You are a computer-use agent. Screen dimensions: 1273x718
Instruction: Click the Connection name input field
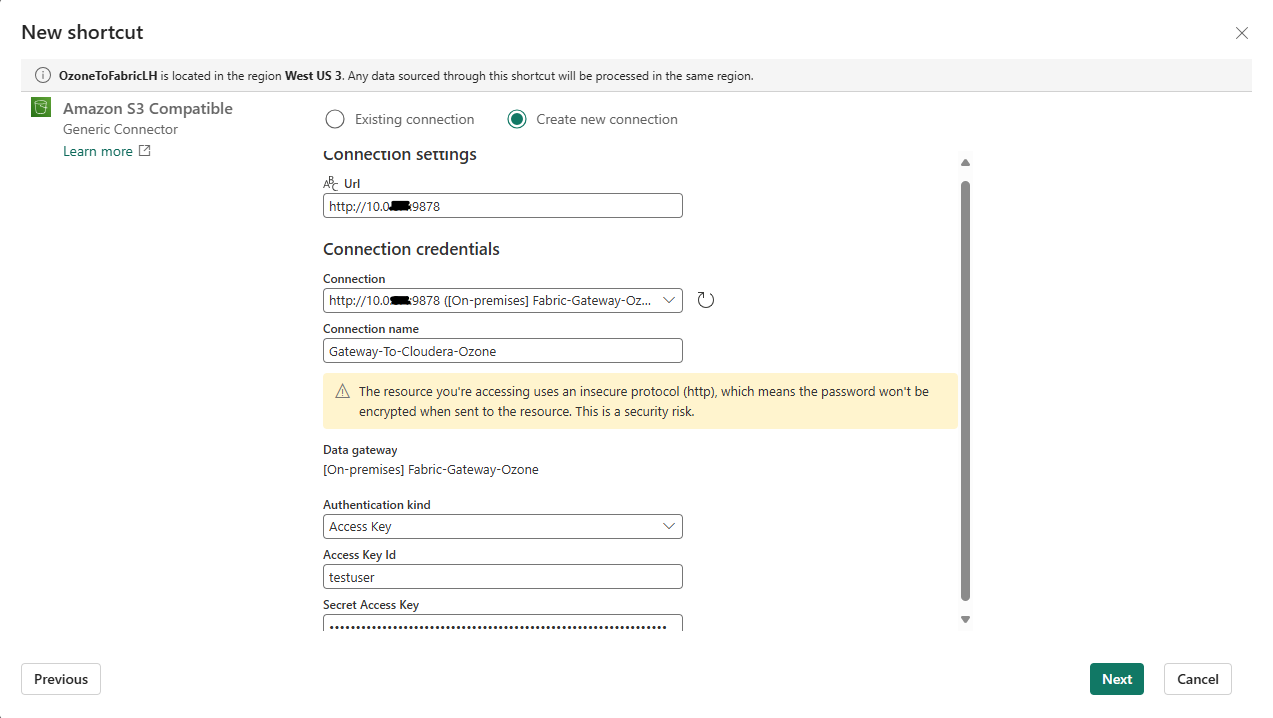(502, 350)
